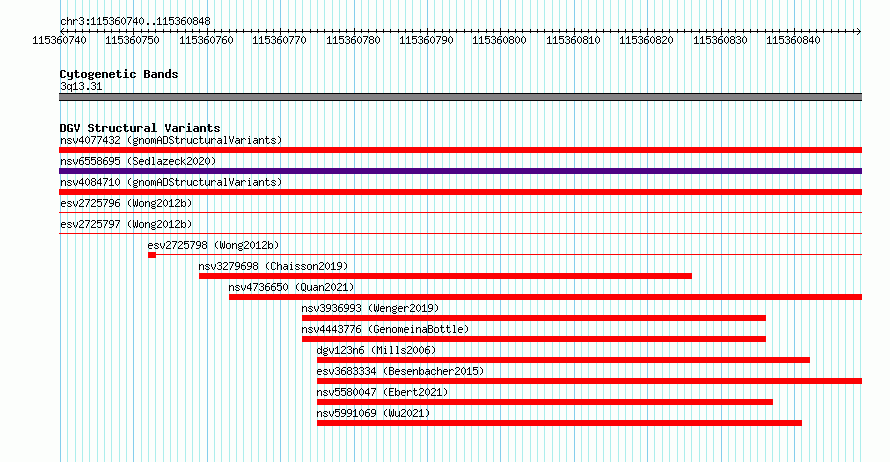Open dgv123n6 (Mills2006) variant label
This screenshot has height=462, width=890.
pyautogui.click(x=376, y=350)
